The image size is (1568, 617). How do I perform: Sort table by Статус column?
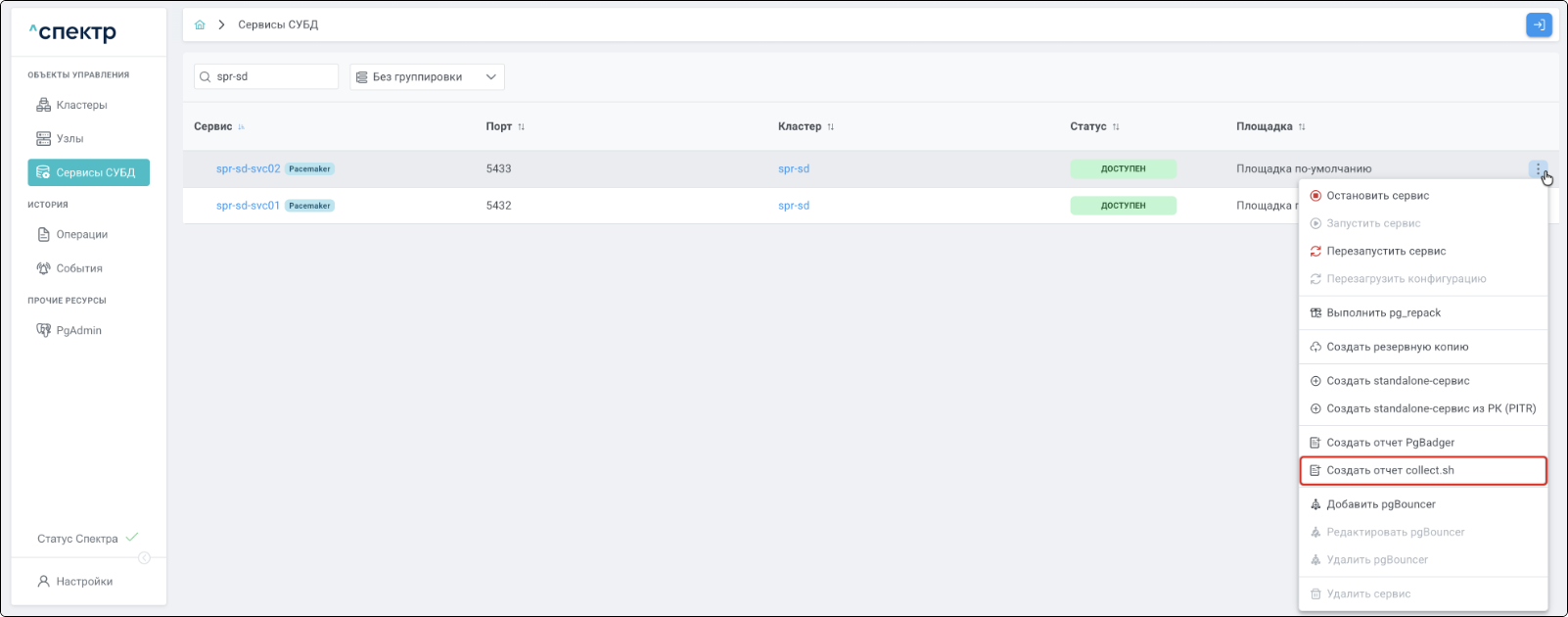tap(1115, 127)
